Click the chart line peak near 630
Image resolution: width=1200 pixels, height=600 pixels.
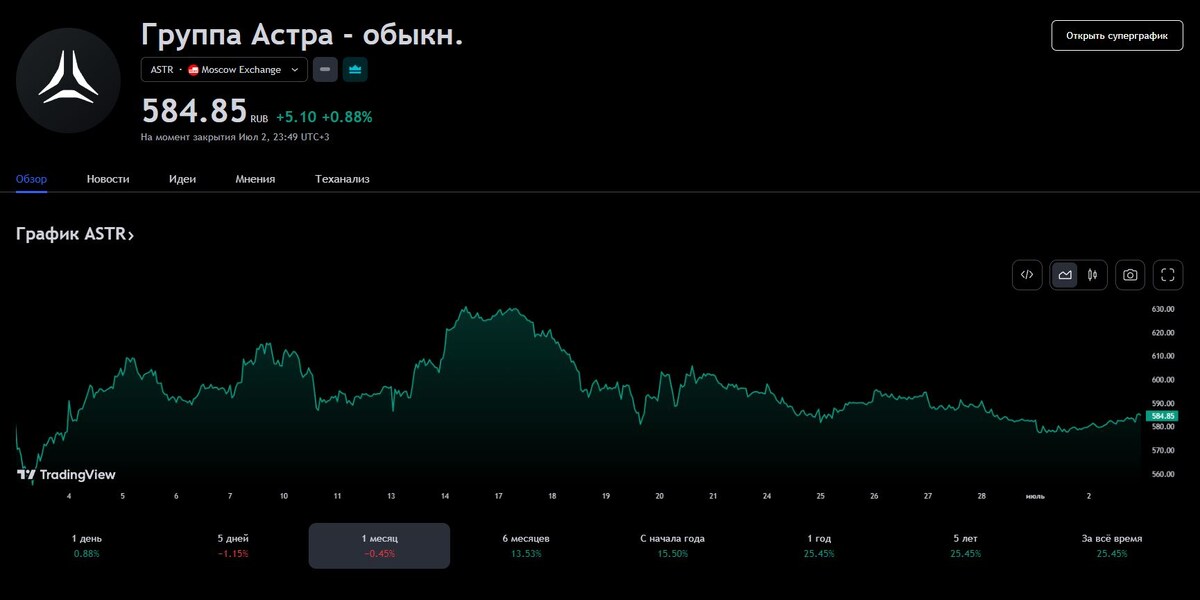[x=466, y=308]
